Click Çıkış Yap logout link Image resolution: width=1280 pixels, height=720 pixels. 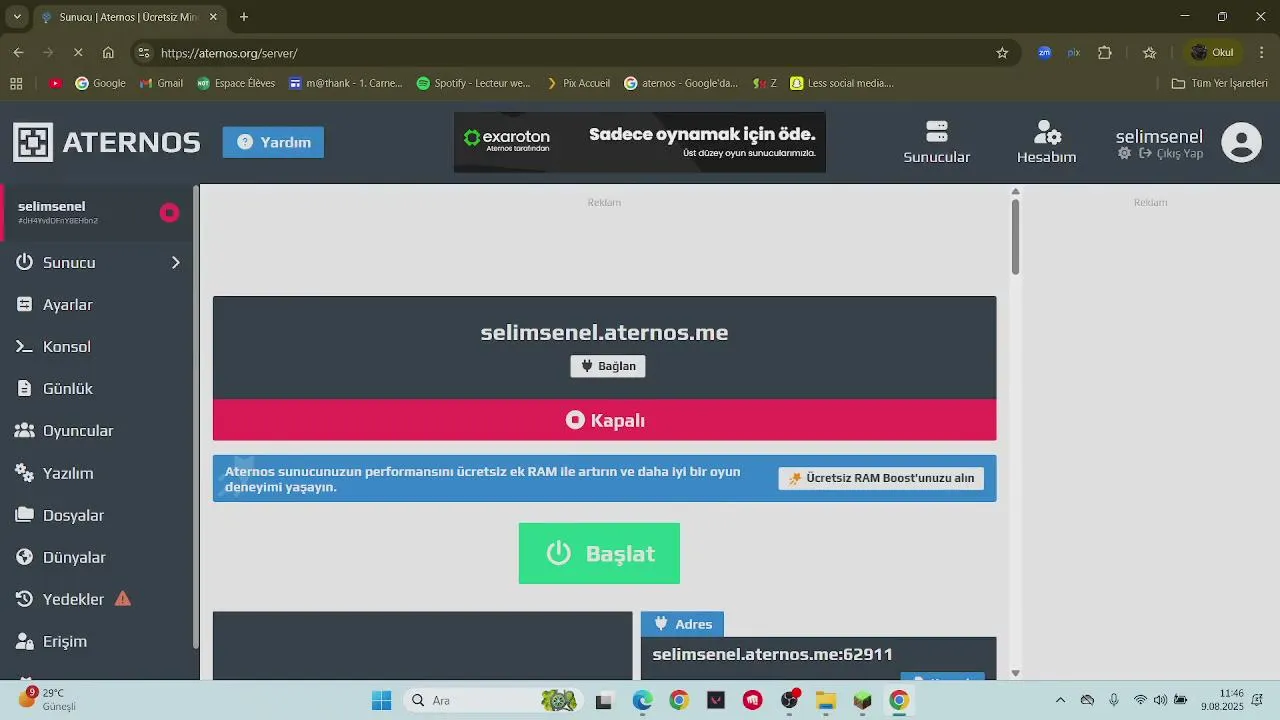1171,153
